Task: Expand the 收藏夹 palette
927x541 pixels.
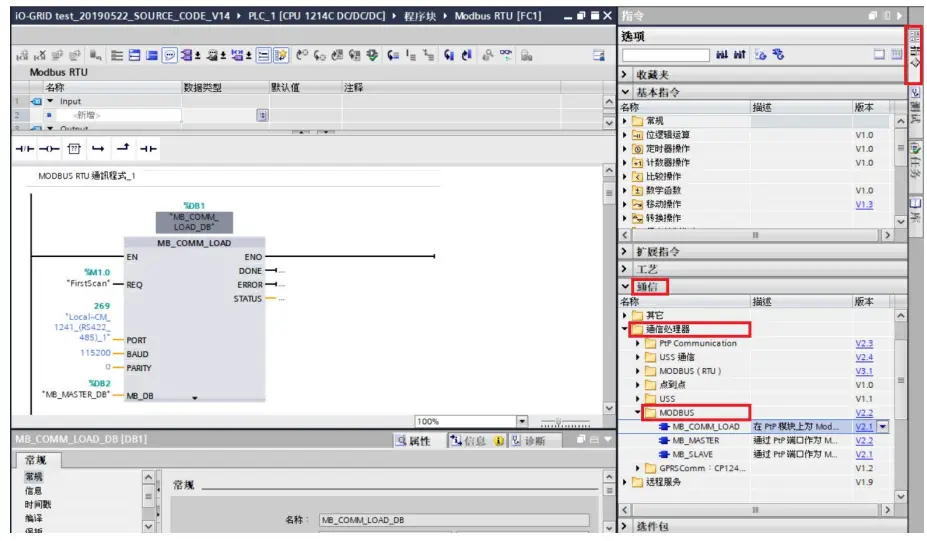Action: pyautogui.click(x=625, y=74)
